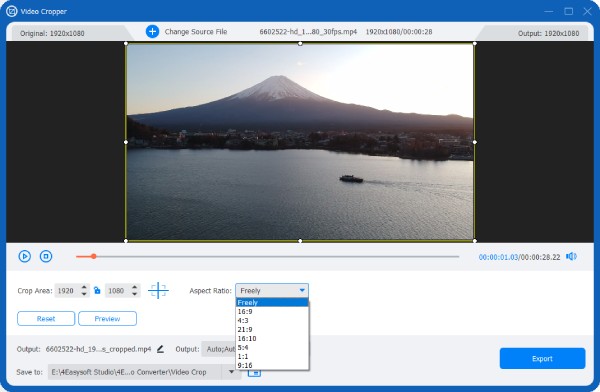Click the top-left crop corner handle
This screenshot has height=392, width=600.
[126, 43]
